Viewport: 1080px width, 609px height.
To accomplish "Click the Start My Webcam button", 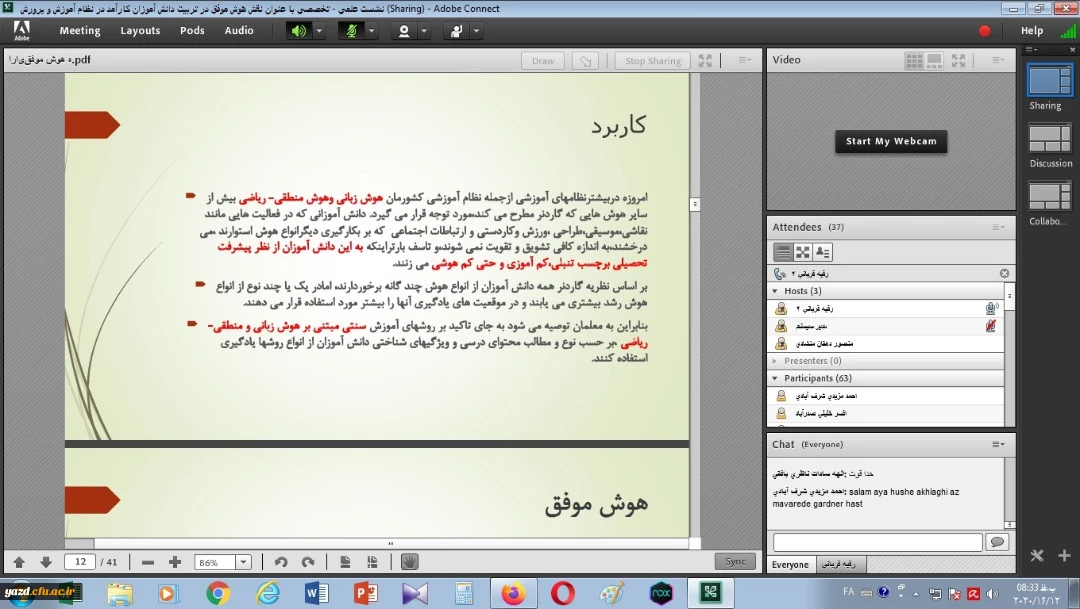I will [891, 142].
